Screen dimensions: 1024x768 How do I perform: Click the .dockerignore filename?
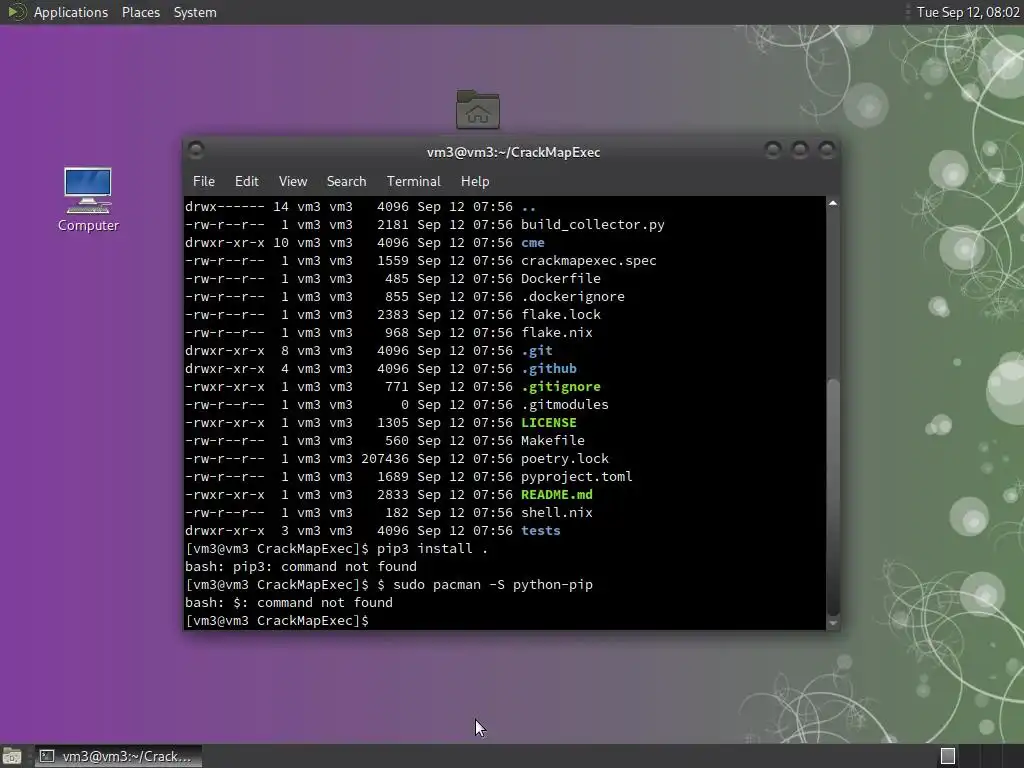point(573,296)
